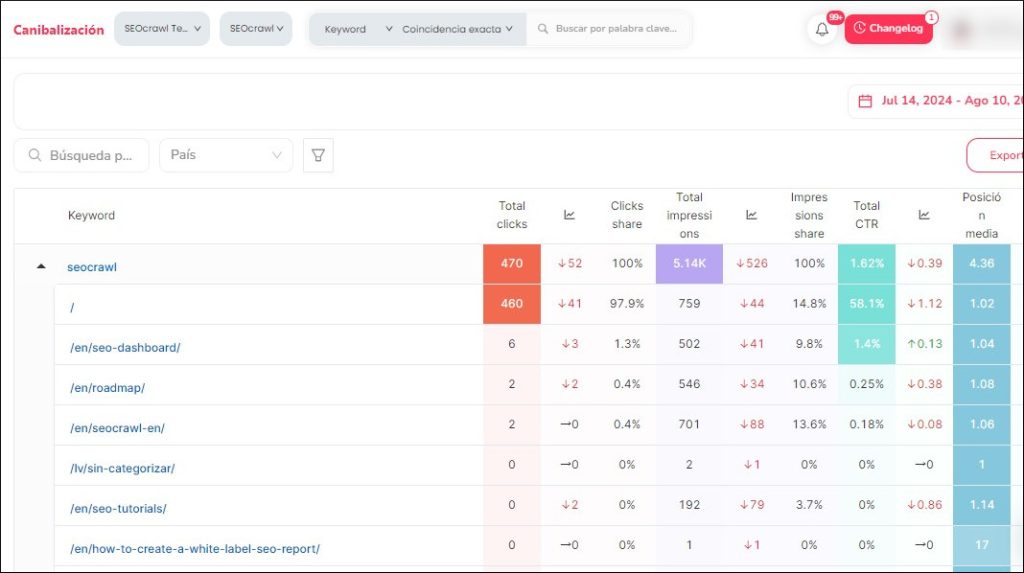Screen dimensions: 1024x573
Task: Click trend chart icon after Total CTR column
Action: click(x=924, y=215)
